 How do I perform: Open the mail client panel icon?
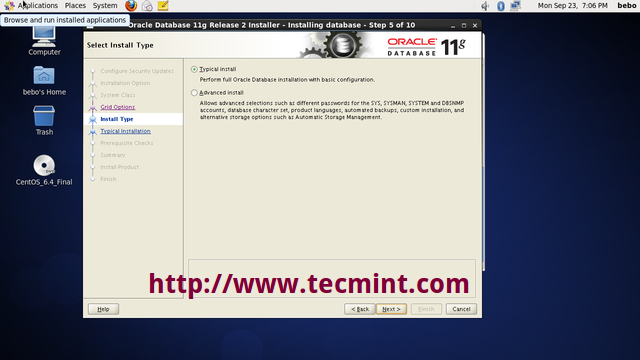pyautogui.click(x=147, y=5)
